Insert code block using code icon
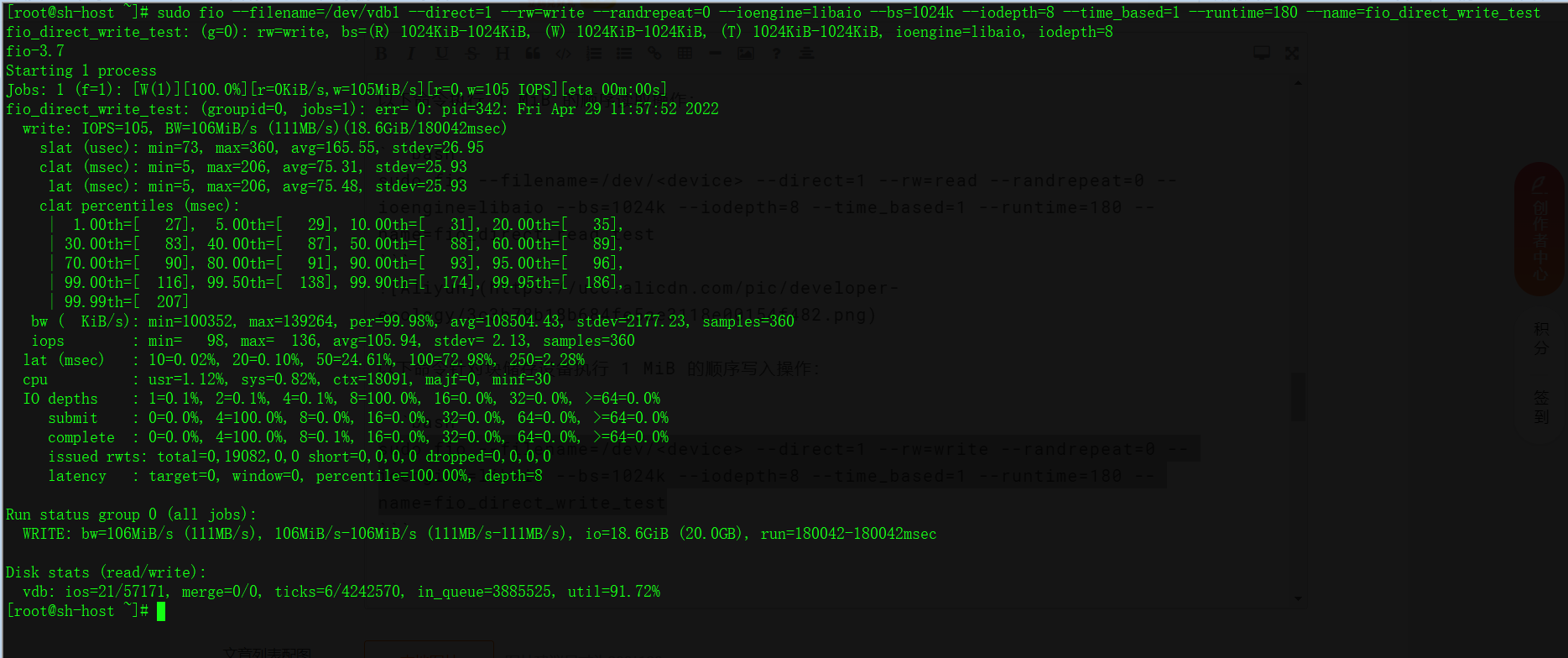The width and height of the screenshot is (1568, 658). pyautogui.click(x=563, y=53)
